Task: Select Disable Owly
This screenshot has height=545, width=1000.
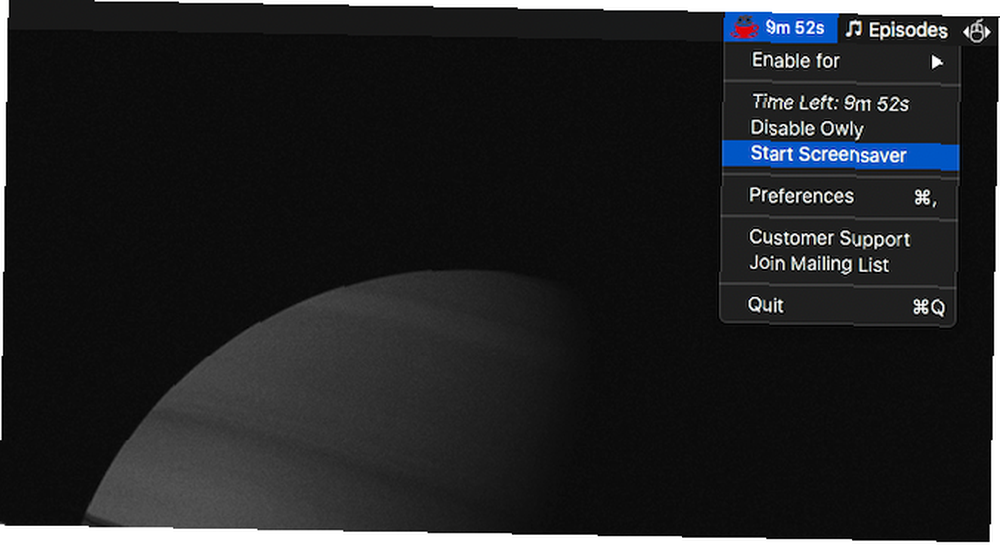Action: pos(807,128)
